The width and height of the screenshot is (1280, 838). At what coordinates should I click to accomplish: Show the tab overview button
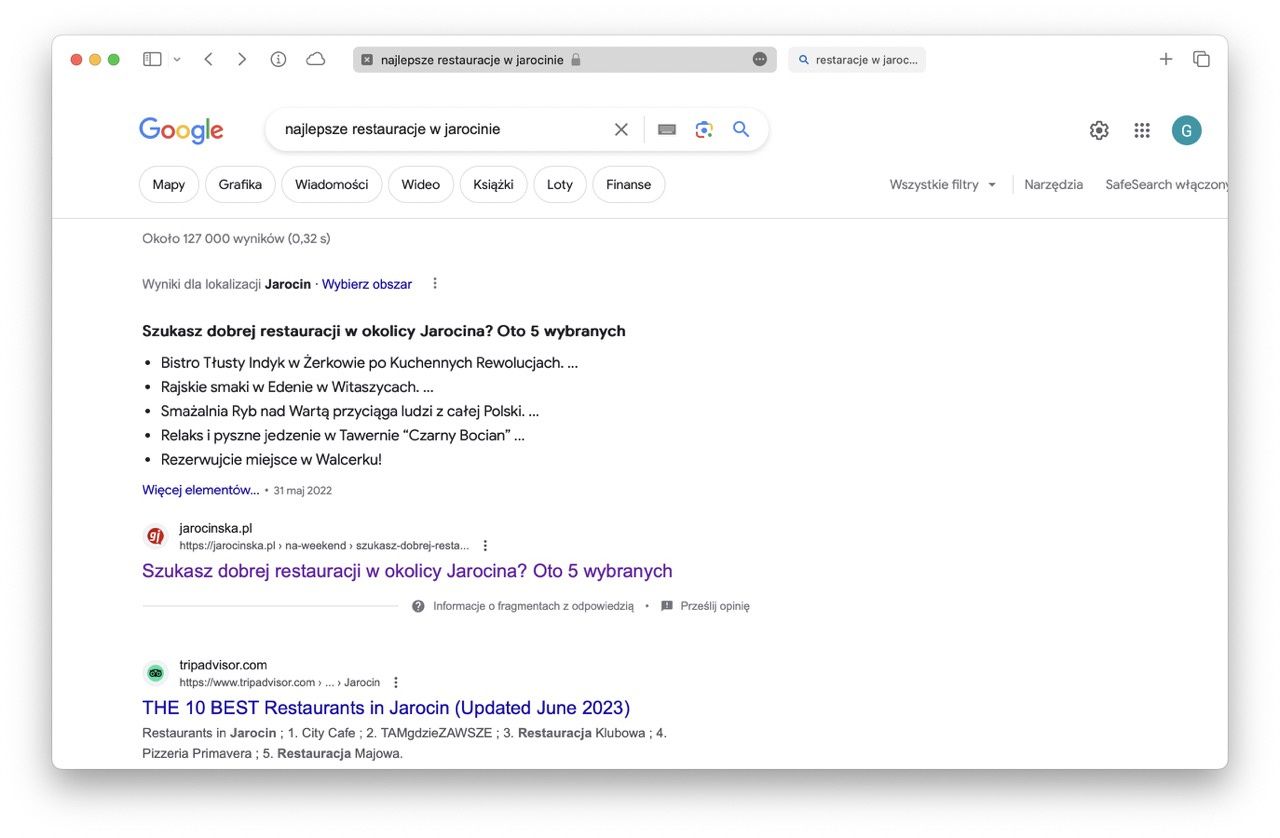pyautogui.click(x=1202, y=60)
